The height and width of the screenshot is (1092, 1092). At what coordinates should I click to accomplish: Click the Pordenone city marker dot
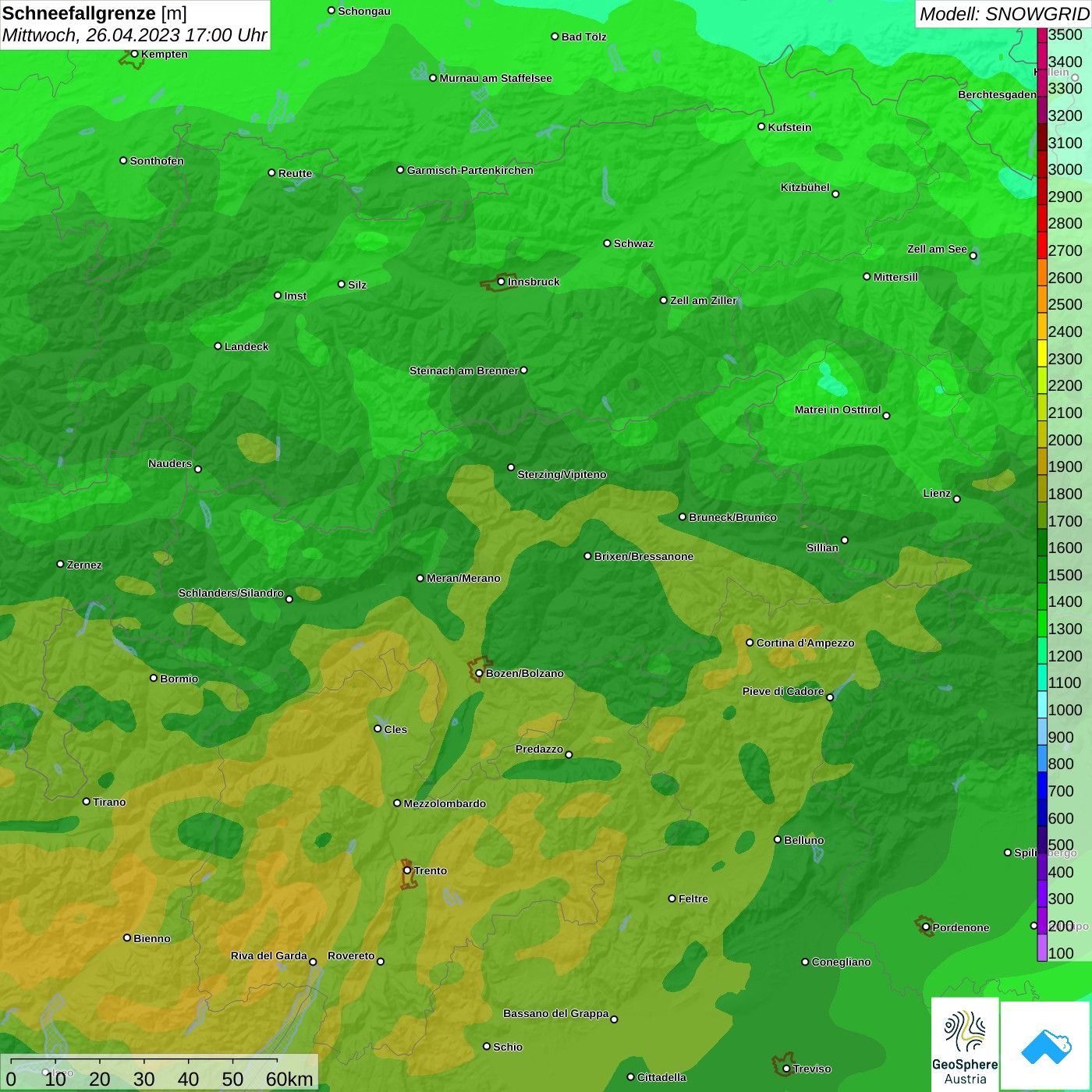pos(926,927)
